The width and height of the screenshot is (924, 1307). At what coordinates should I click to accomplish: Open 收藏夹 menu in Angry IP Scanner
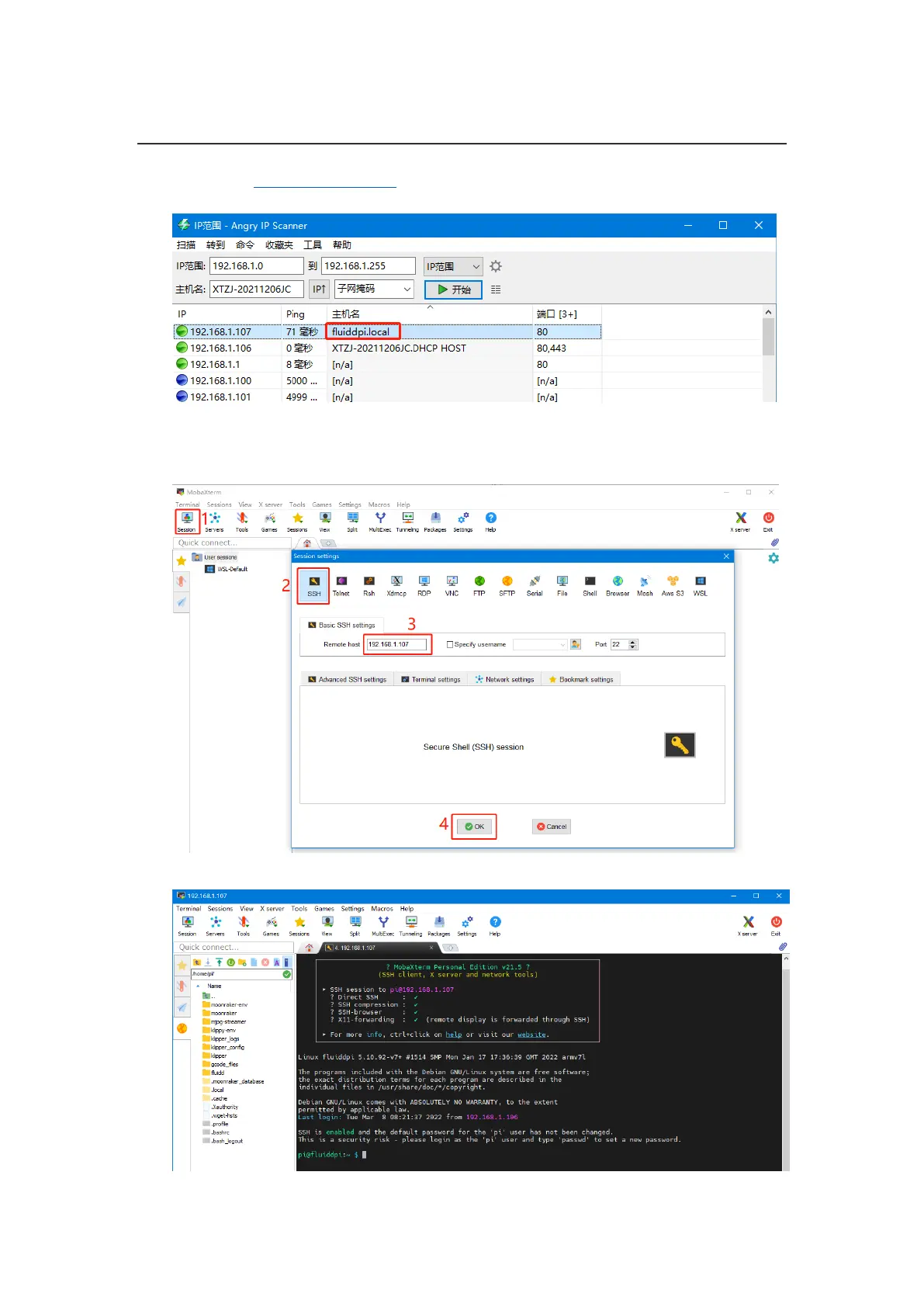tap(279, 245)
